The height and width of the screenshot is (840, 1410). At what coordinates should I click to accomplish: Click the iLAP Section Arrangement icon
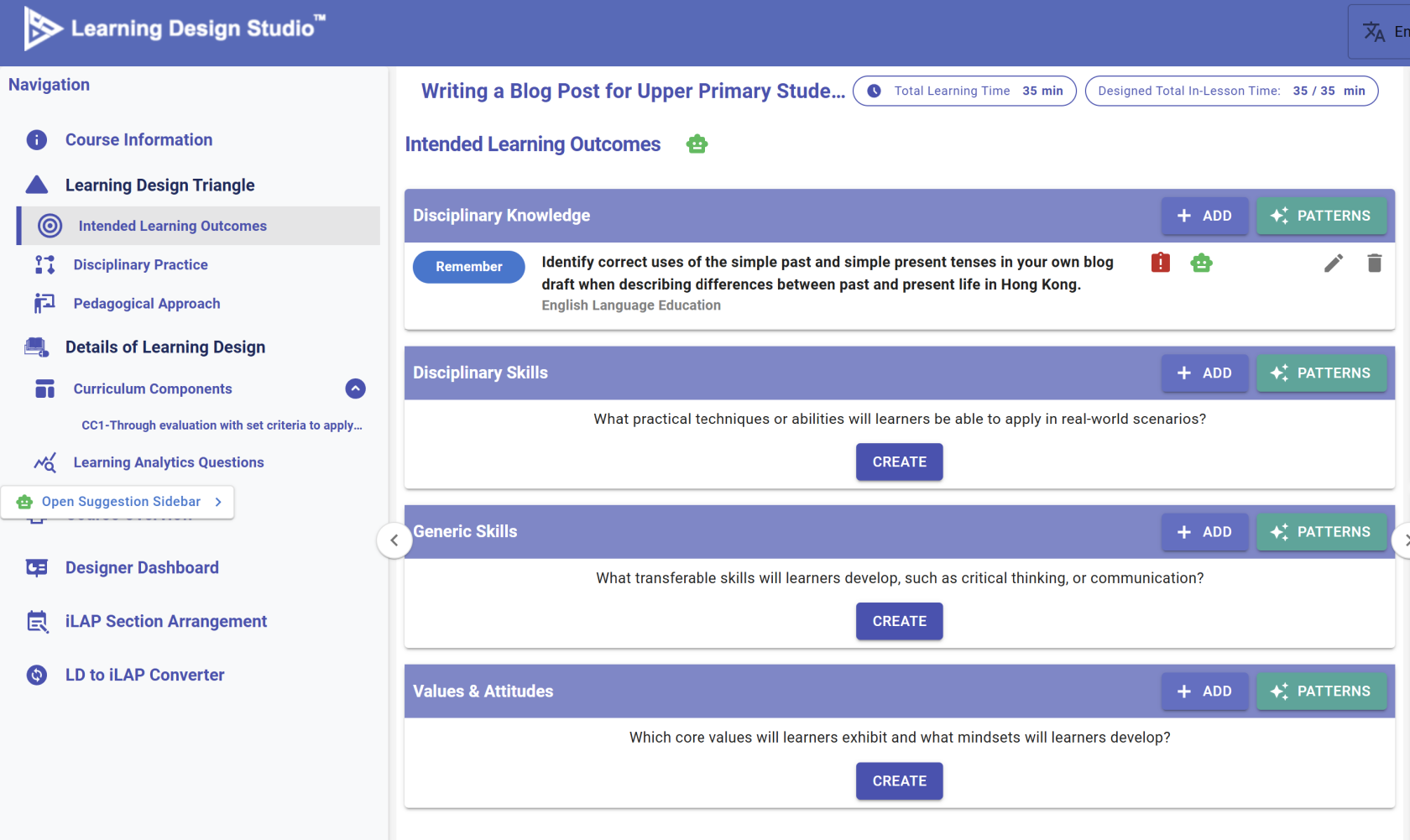(x=37, y=622)
